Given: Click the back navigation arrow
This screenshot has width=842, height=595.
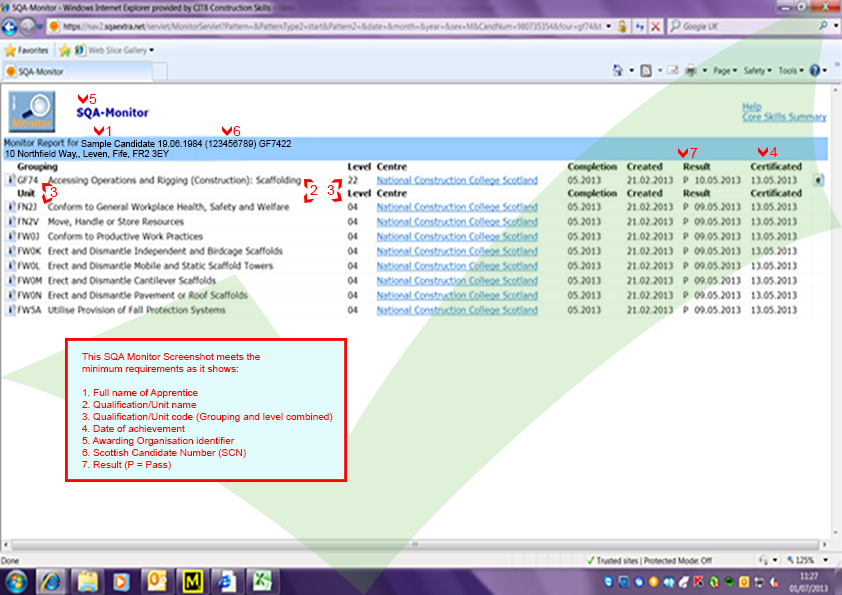Looking at the screenshot, I should pyautogui.click(x=10, y=26).
